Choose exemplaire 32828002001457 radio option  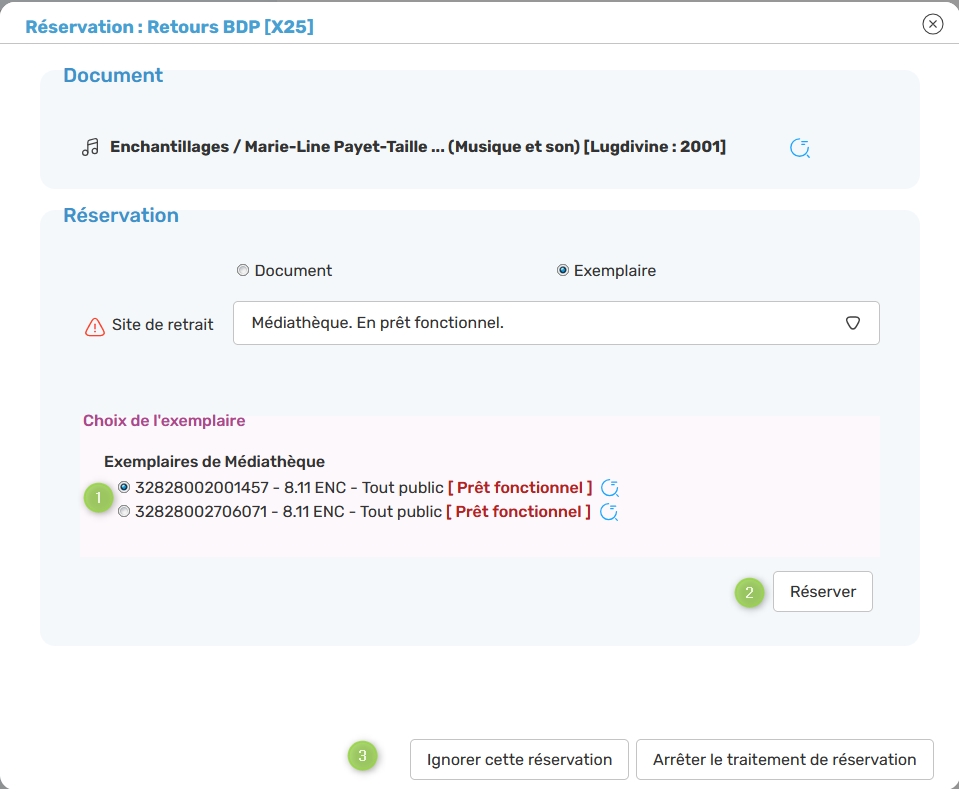point(124,487)
